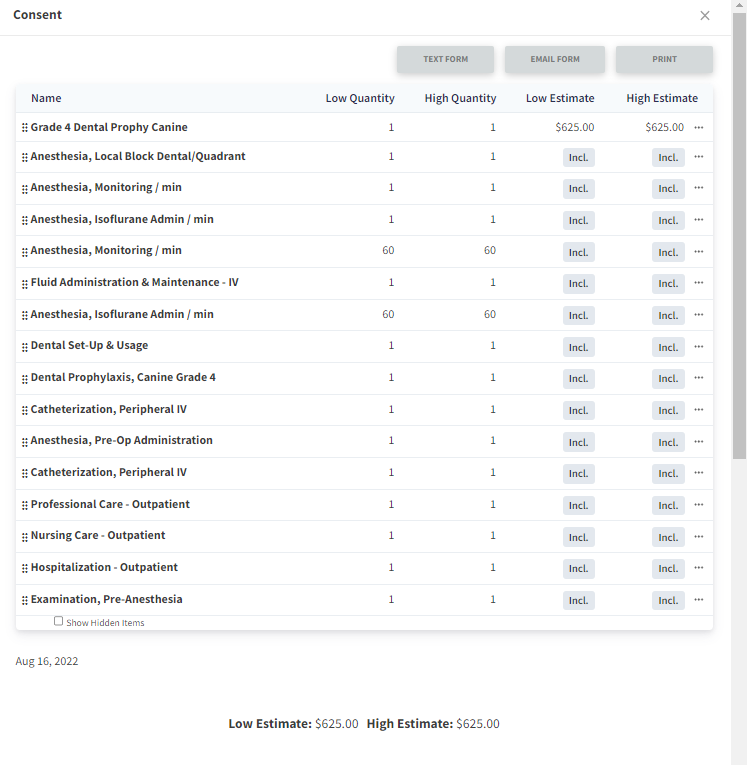Click low estimate $625.00 in Grade 4 Dental Prophy row
The height and width of the screenshot is (765, 747).
tap(575, 127)
